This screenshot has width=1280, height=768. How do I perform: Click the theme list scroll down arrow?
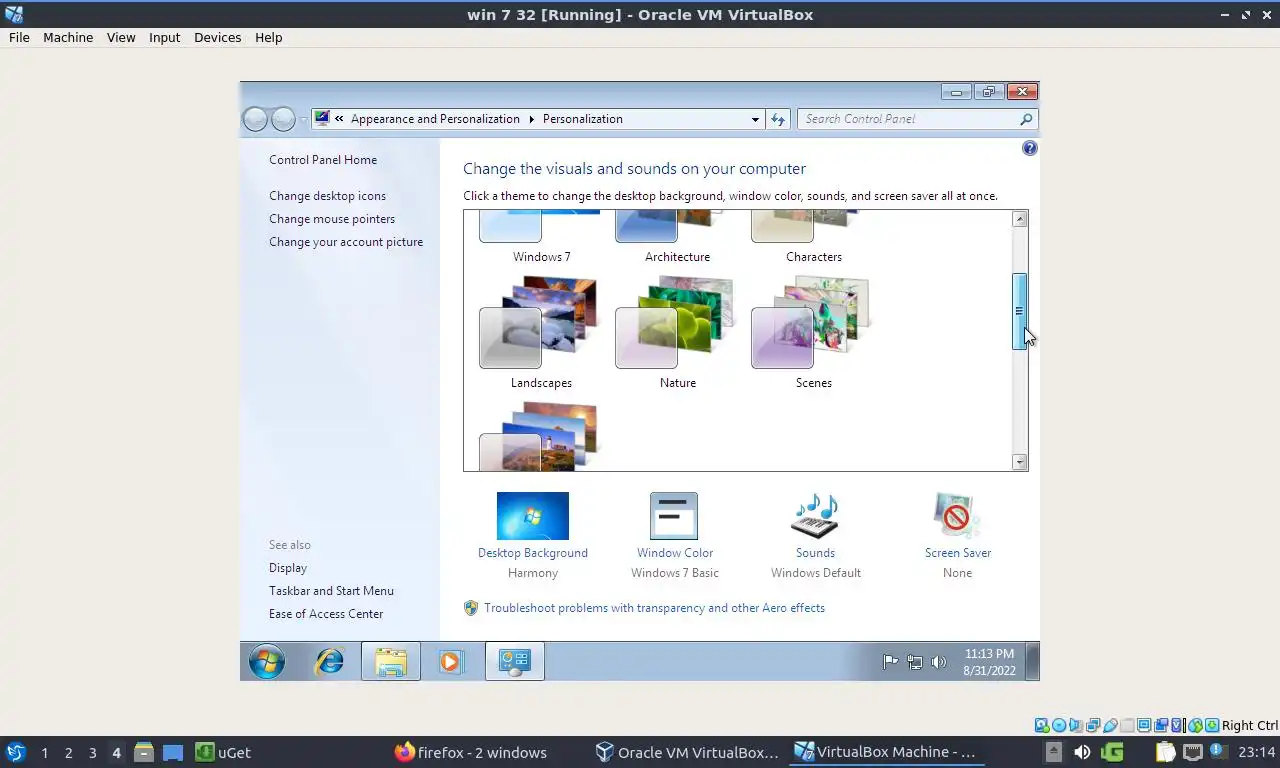point(1019,462)
